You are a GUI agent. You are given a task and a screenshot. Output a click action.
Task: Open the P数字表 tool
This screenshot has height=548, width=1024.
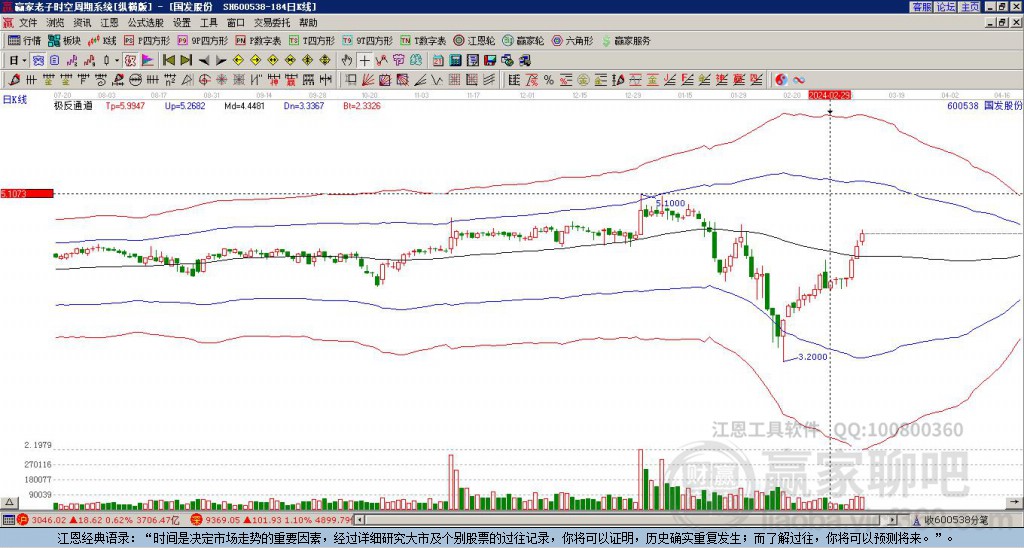[258, 40]
